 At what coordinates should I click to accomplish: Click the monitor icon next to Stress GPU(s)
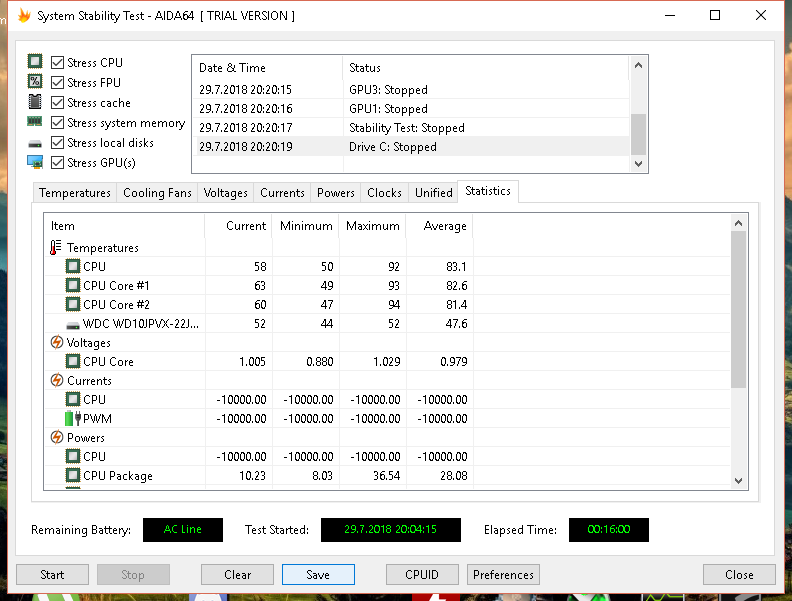(x=35, y=163)
